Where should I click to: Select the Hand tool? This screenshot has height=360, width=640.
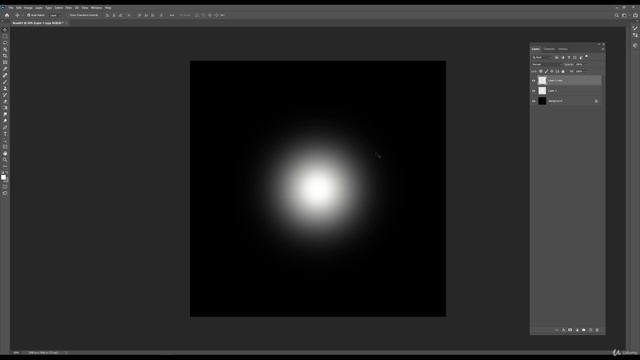point(5,154)
